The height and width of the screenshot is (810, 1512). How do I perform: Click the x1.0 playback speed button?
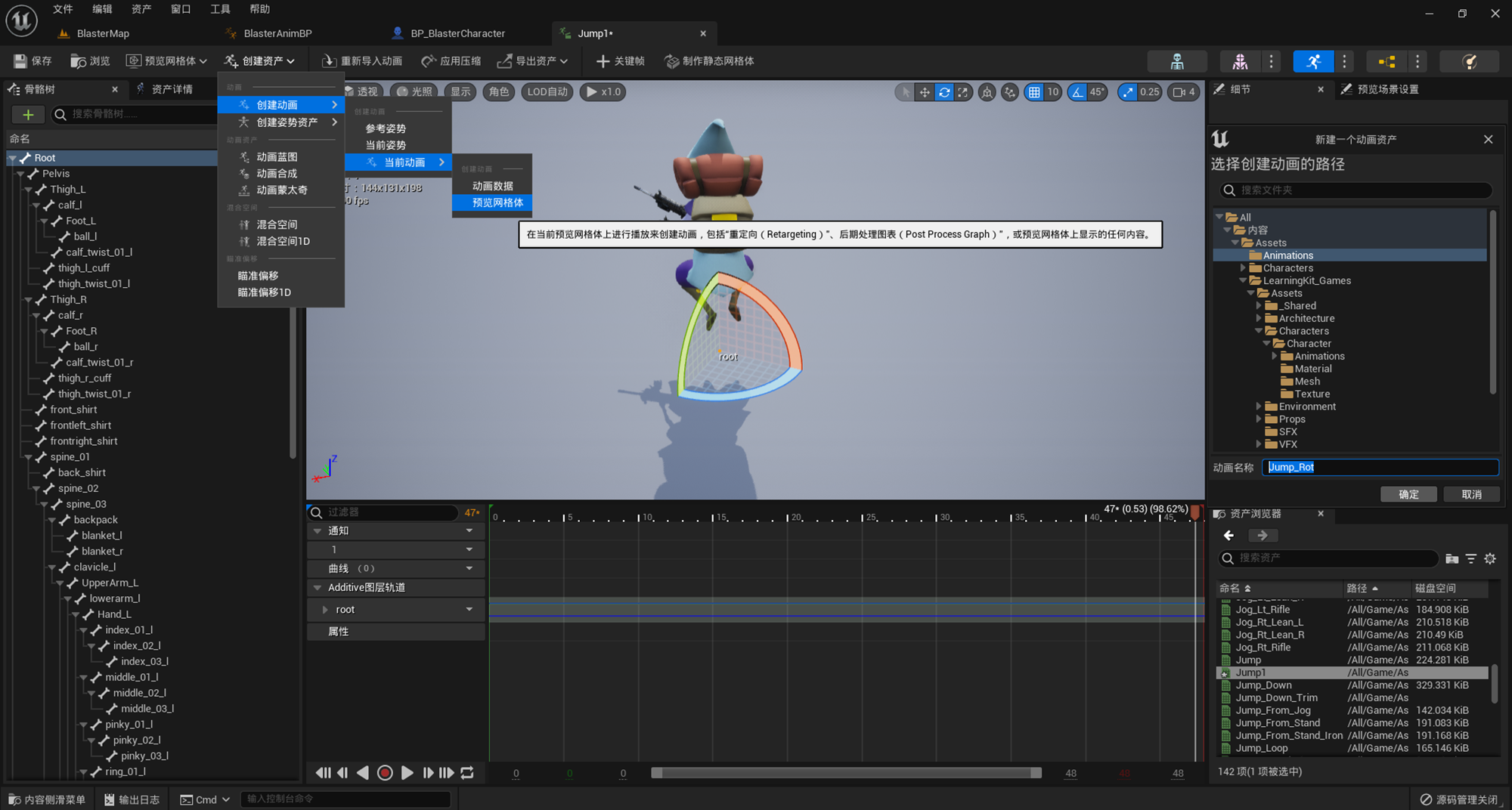(603, 92)
